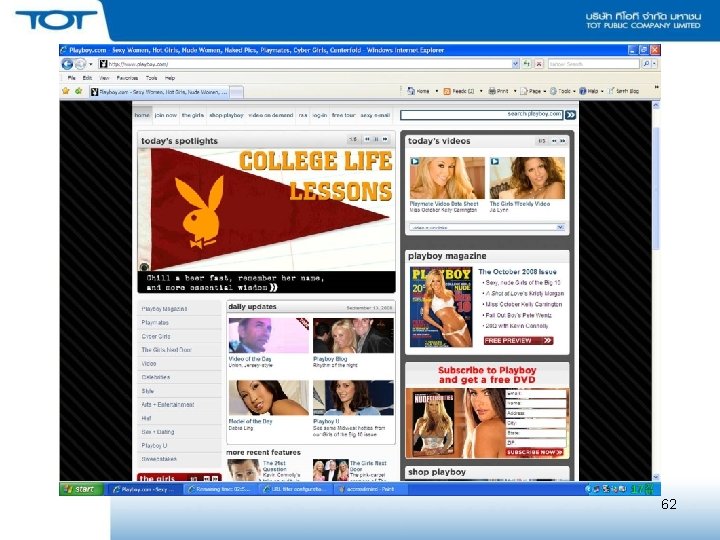Image resolution: width=720 pixels, height=540 pixels.
Task: Open the Home button dropdown arrow
Action: (x=437, y=91)
